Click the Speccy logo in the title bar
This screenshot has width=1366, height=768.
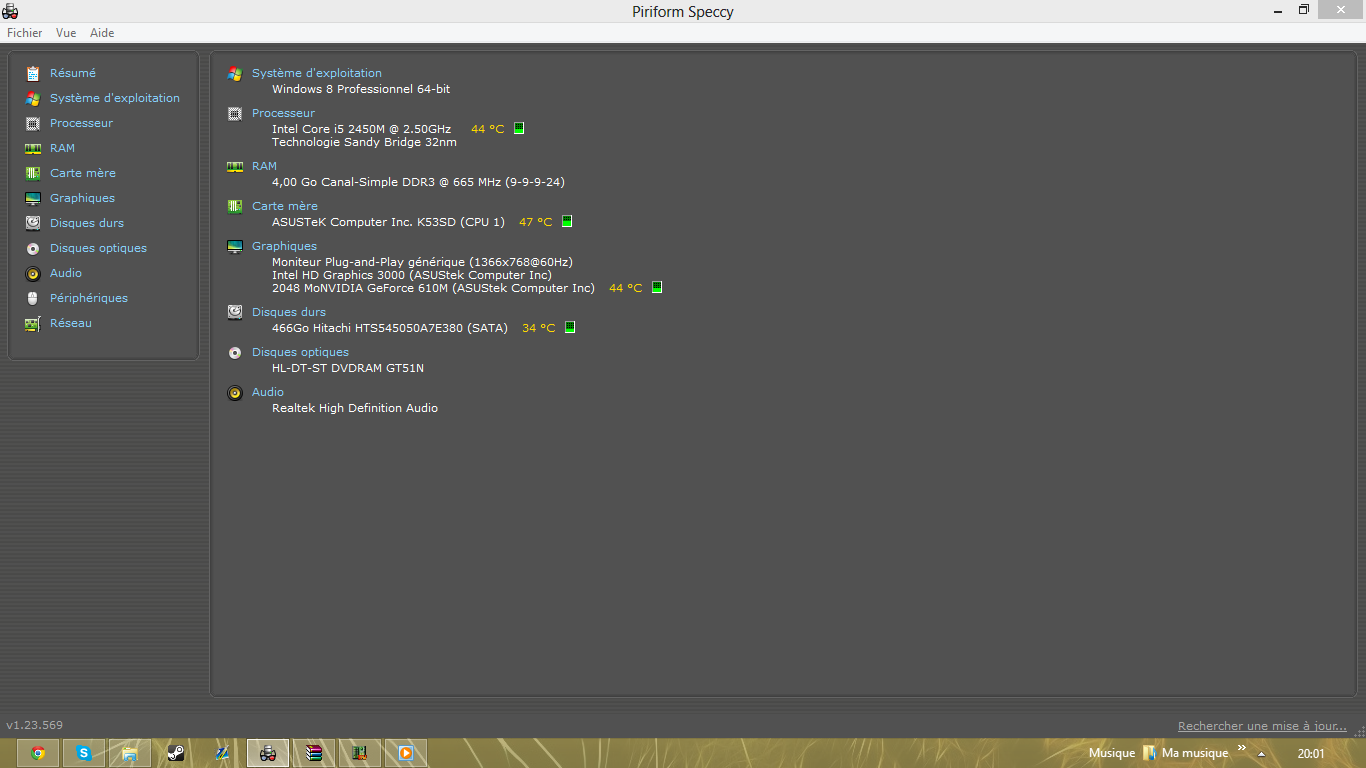coord(10,11)
